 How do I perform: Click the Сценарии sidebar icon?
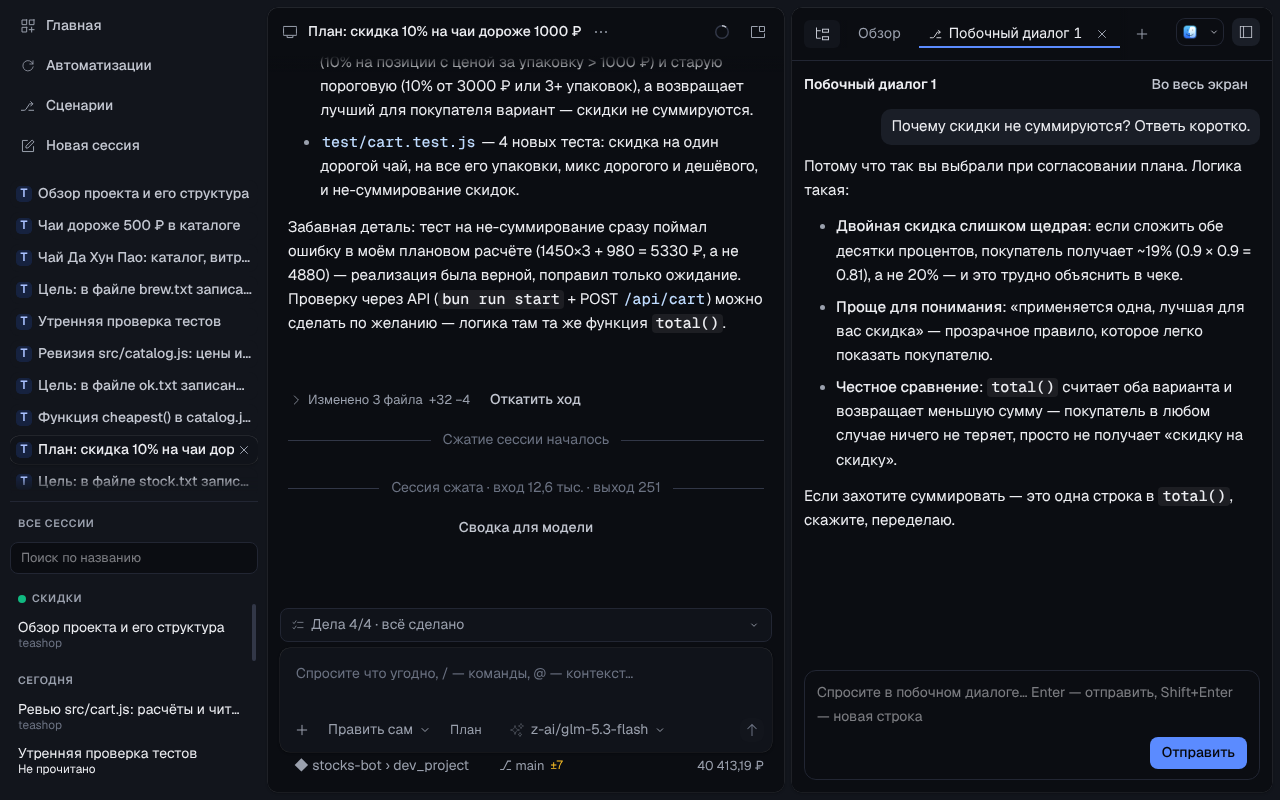tap(28, 105)
